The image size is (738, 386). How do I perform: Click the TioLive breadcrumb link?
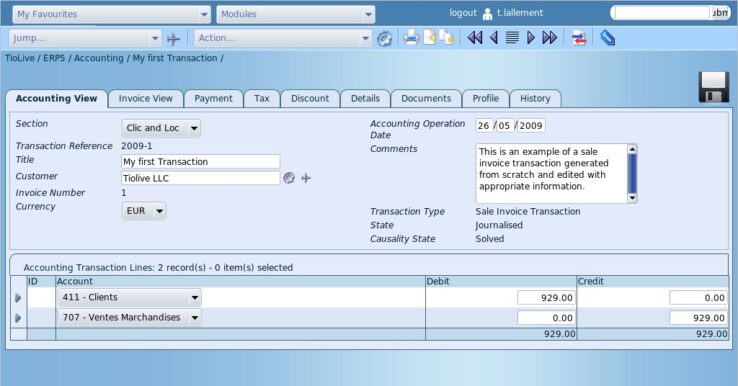coord(19,58)
